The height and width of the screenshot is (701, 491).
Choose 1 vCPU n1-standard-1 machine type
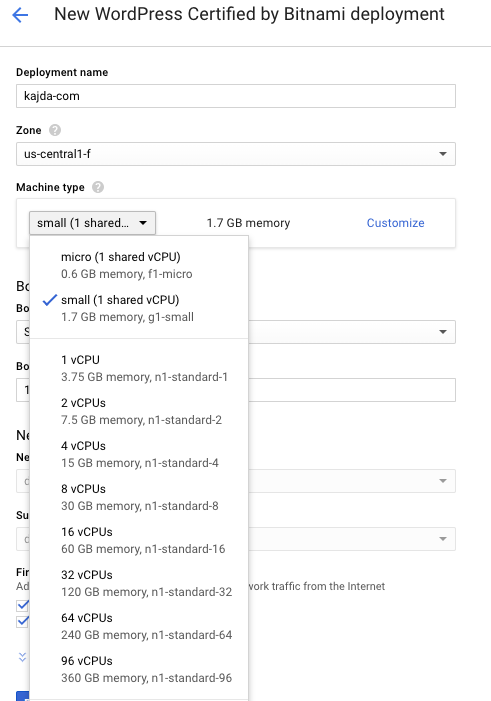pyautogui.click(x=139, y=368)
